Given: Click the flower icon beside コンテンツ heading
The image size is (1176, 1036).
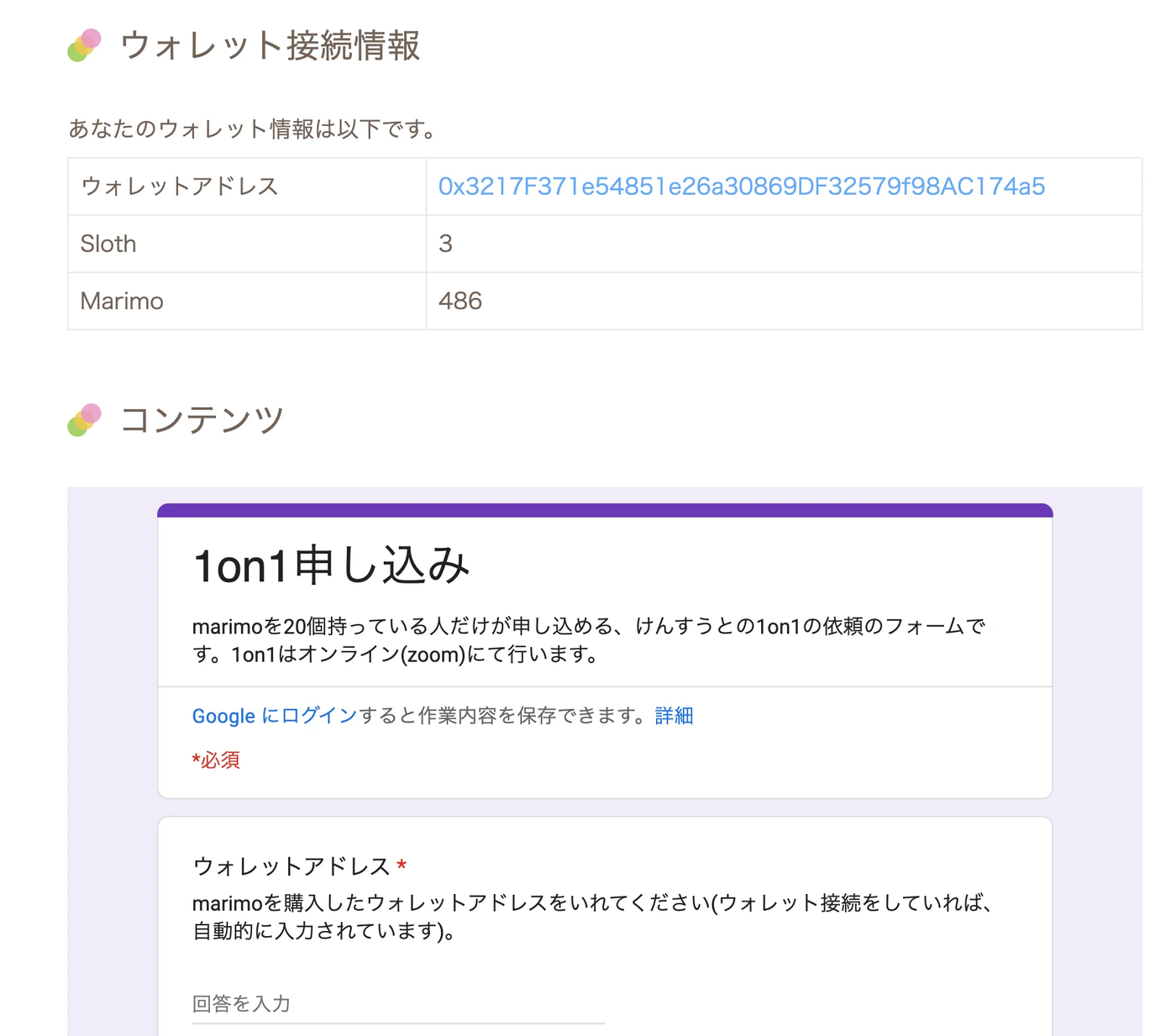Looking at the screenshot, I should [x=84, y=419].
